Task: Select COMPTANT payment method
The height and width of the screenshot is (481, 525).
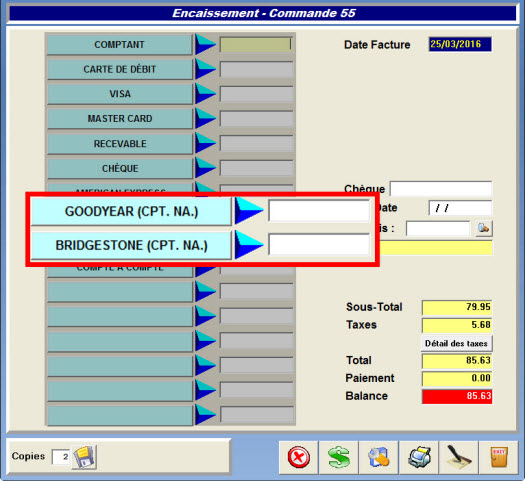Action: 120,44
